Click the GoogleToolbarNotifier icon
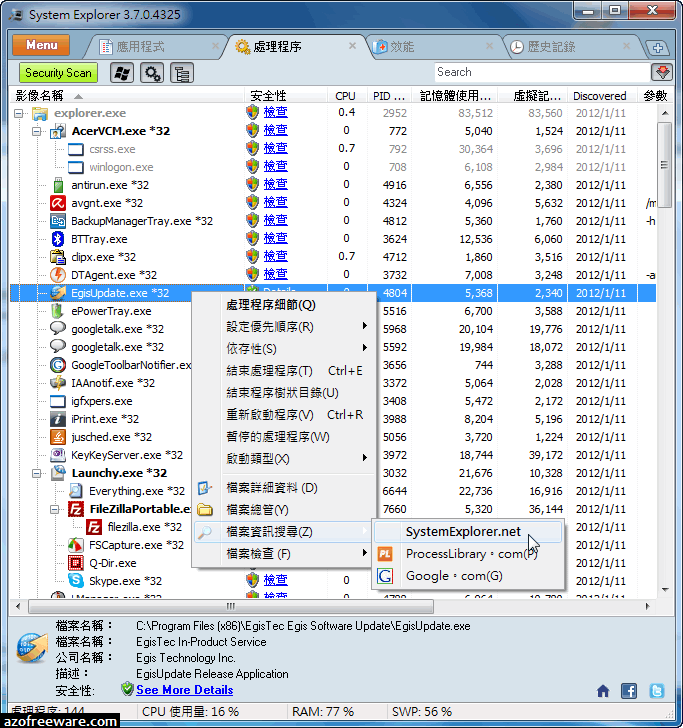Screen dimensions: 683x728 58,365
